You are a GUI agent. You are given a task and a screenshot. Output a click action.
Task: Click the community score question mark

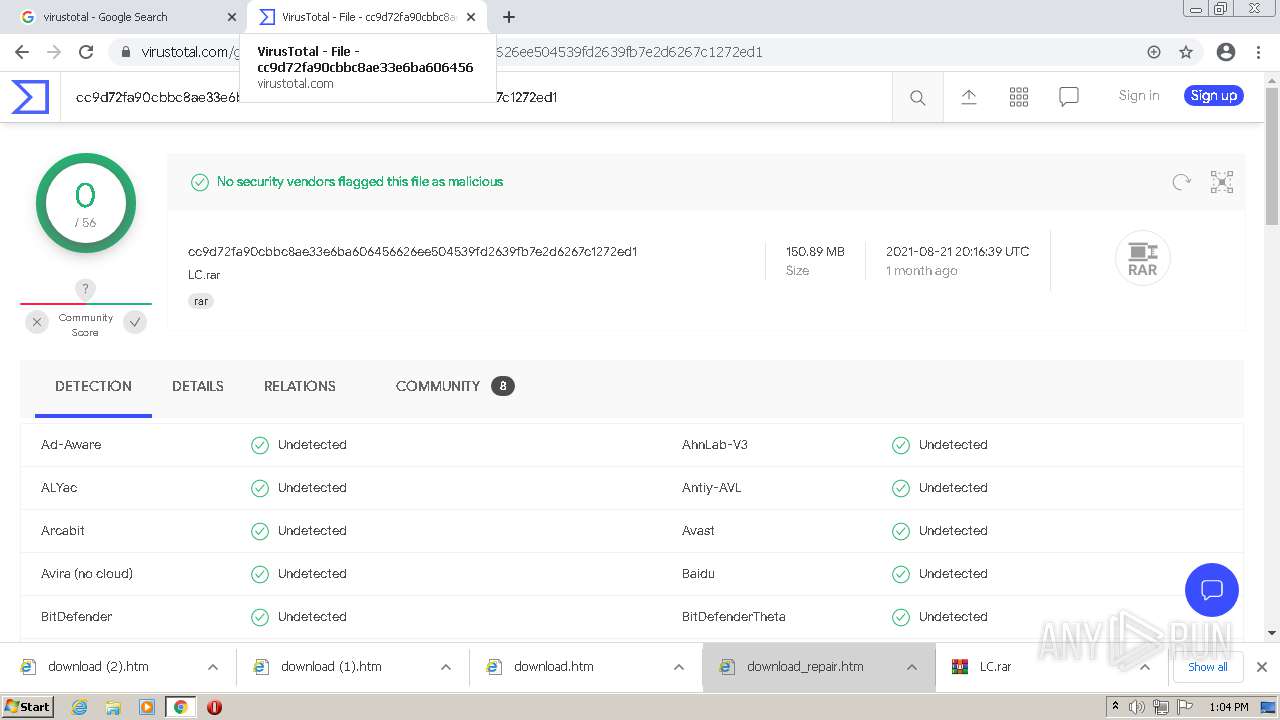tap(86, 289)
